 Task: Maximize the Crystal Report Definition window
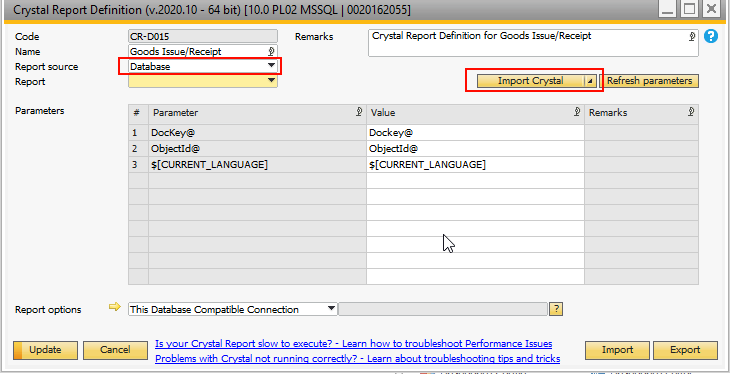click(x=689, y=9)
